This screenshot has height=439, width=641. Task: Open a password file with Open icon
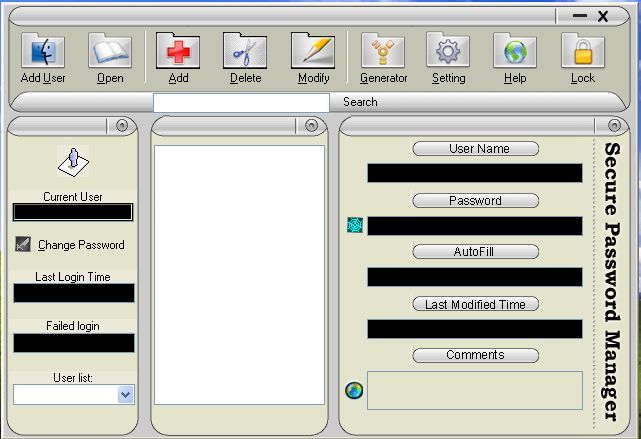110,51
